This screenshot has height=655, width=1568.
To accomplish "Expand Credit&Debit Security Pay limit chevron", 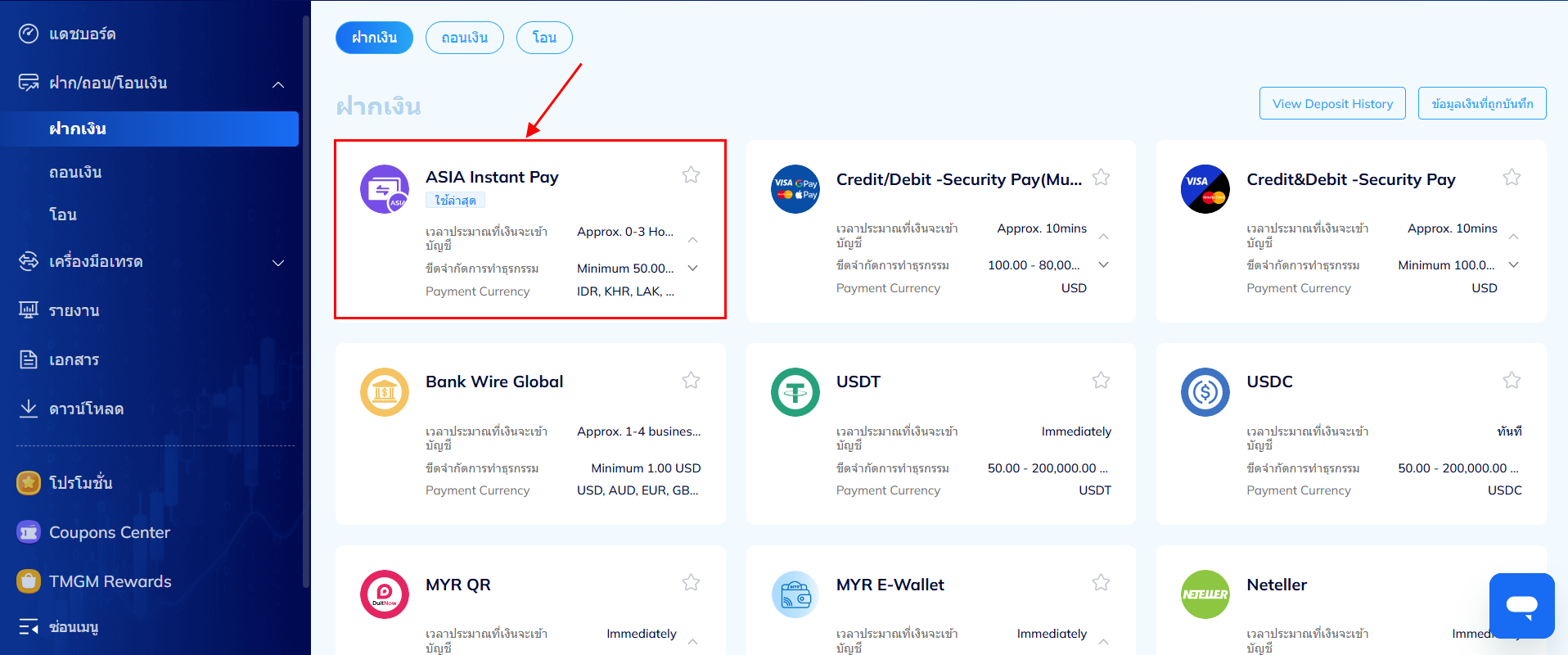I will 1514,264.
